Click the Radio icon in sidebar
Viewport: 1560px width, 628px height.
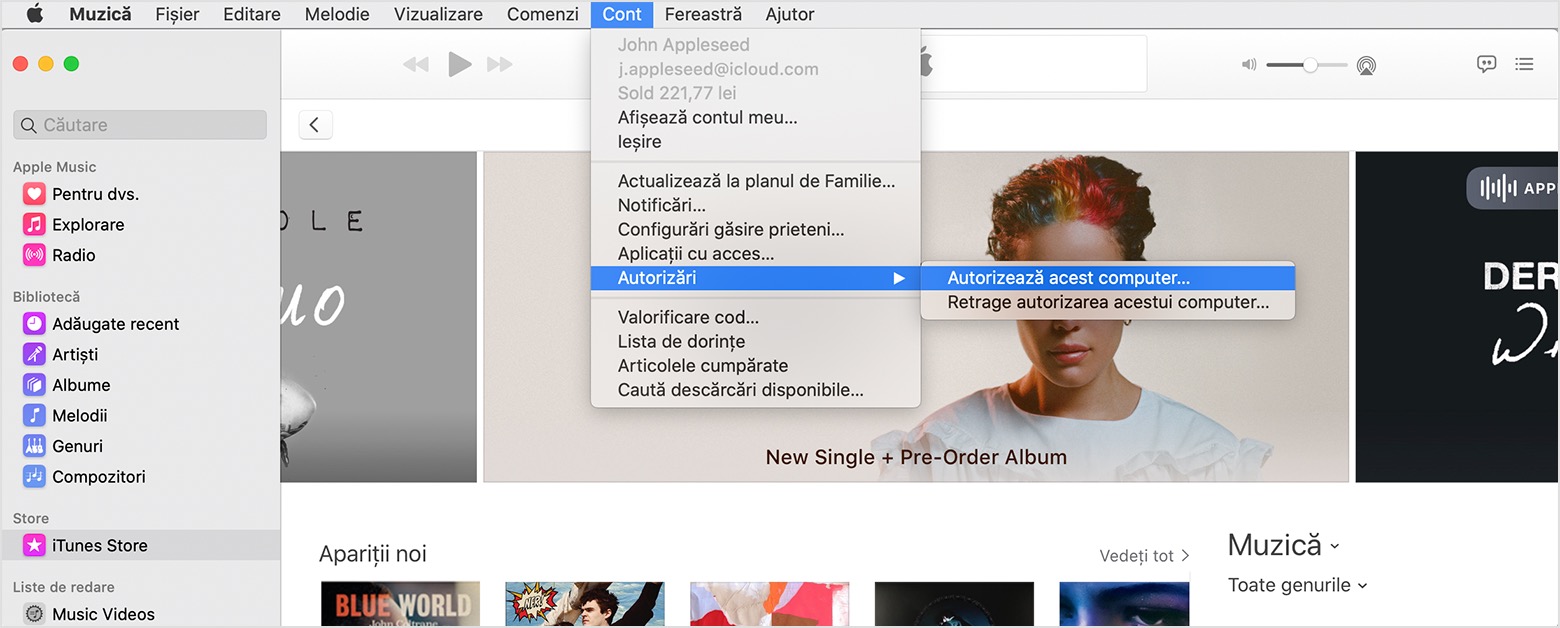pyautogui.click(x=34, y=255)
